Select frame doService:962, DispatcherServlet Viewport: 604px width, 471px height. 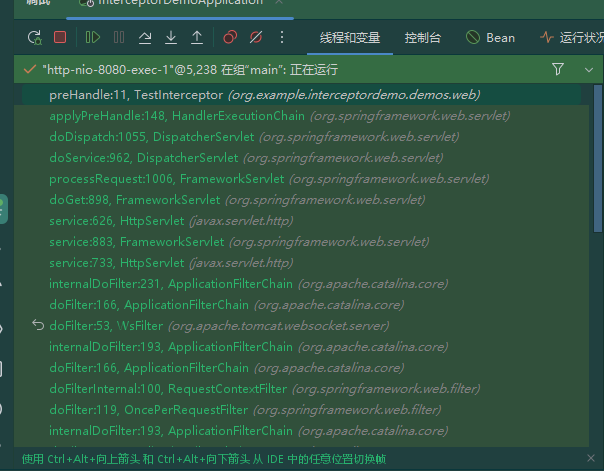point(301,158)
